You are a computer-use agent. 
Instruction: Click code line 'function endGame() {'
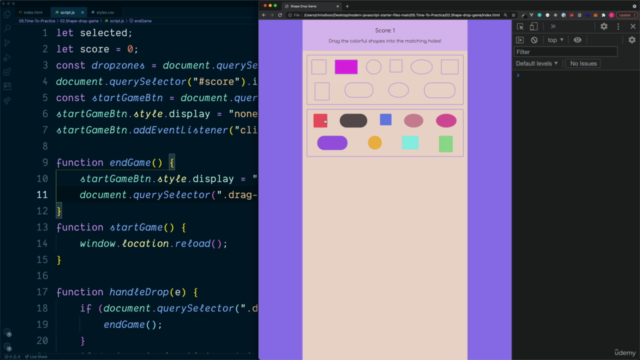tap(116, 163)
